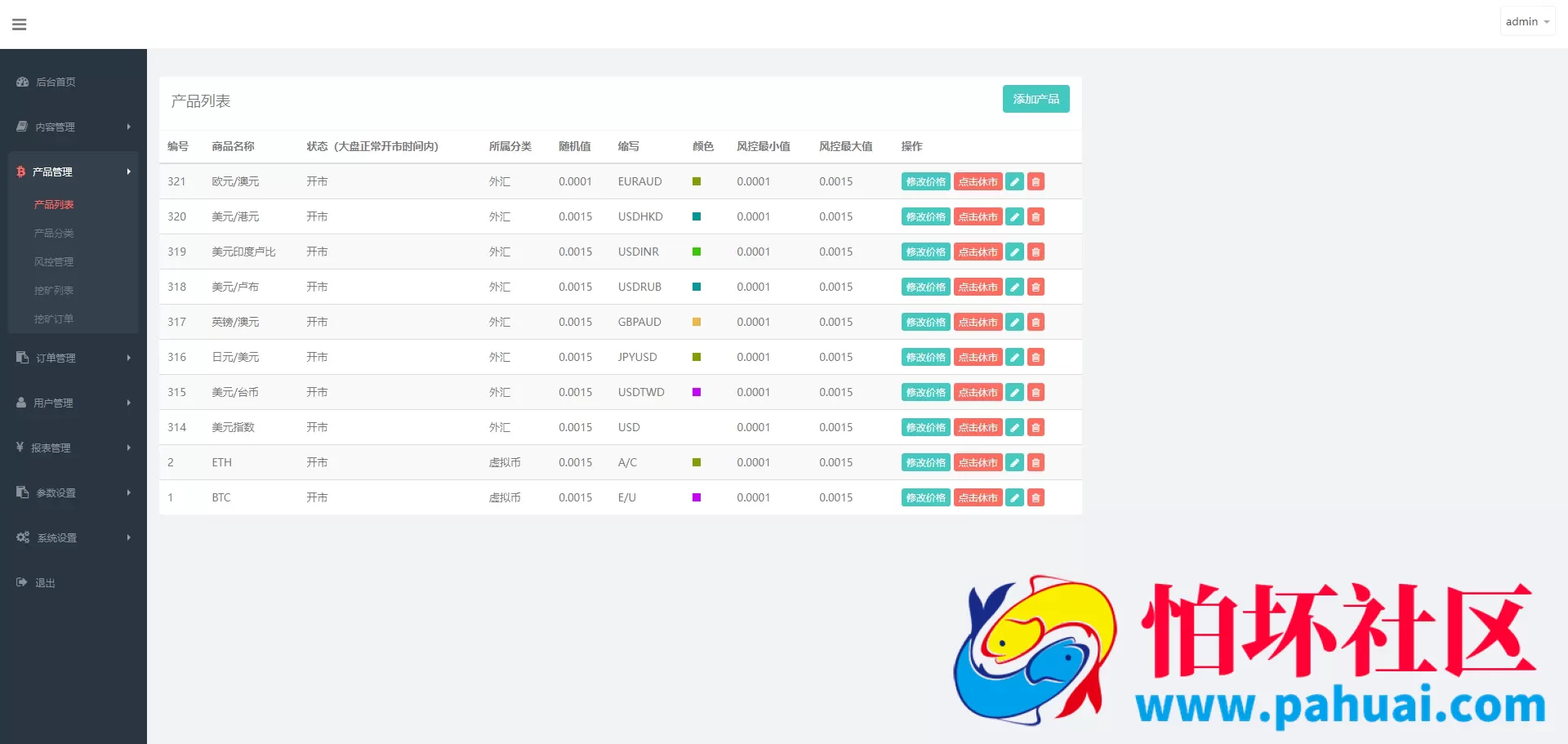Click the hamburger menu icon at top left
Image resolution: width=1568 pixels, height=744 pixels.
pyautogui.click(x=20, y=25)
